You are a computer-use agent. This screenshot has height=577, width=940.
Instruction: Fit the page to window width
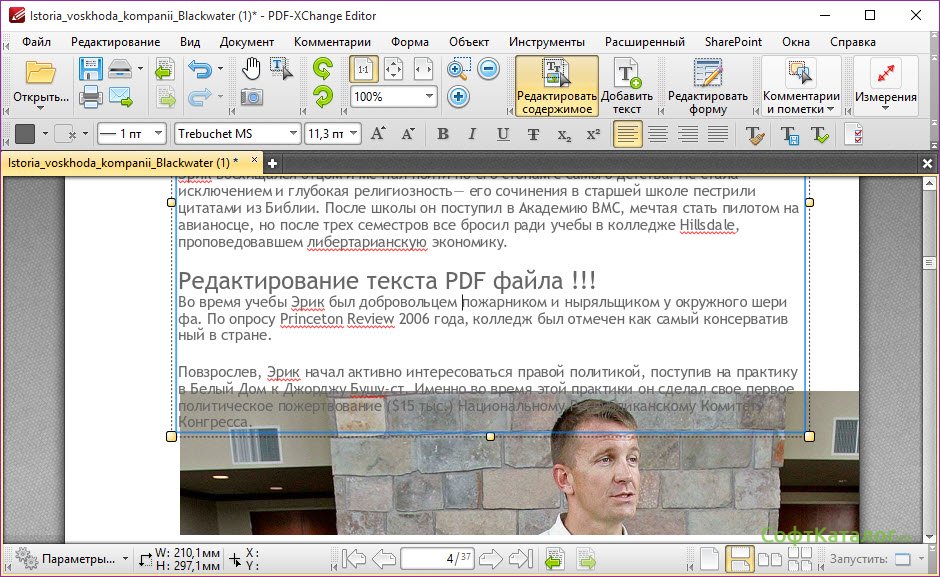[423, 69]
